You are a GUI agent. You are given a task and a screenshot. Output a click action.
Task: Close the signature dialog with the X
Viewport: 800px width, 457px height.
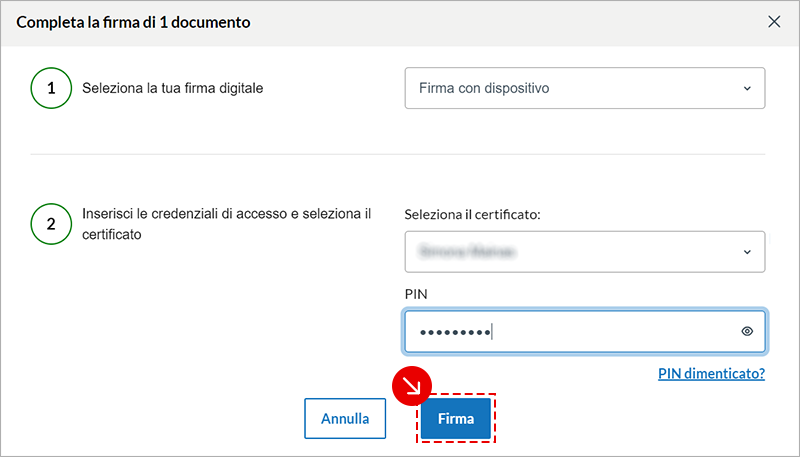coord(774,21)
